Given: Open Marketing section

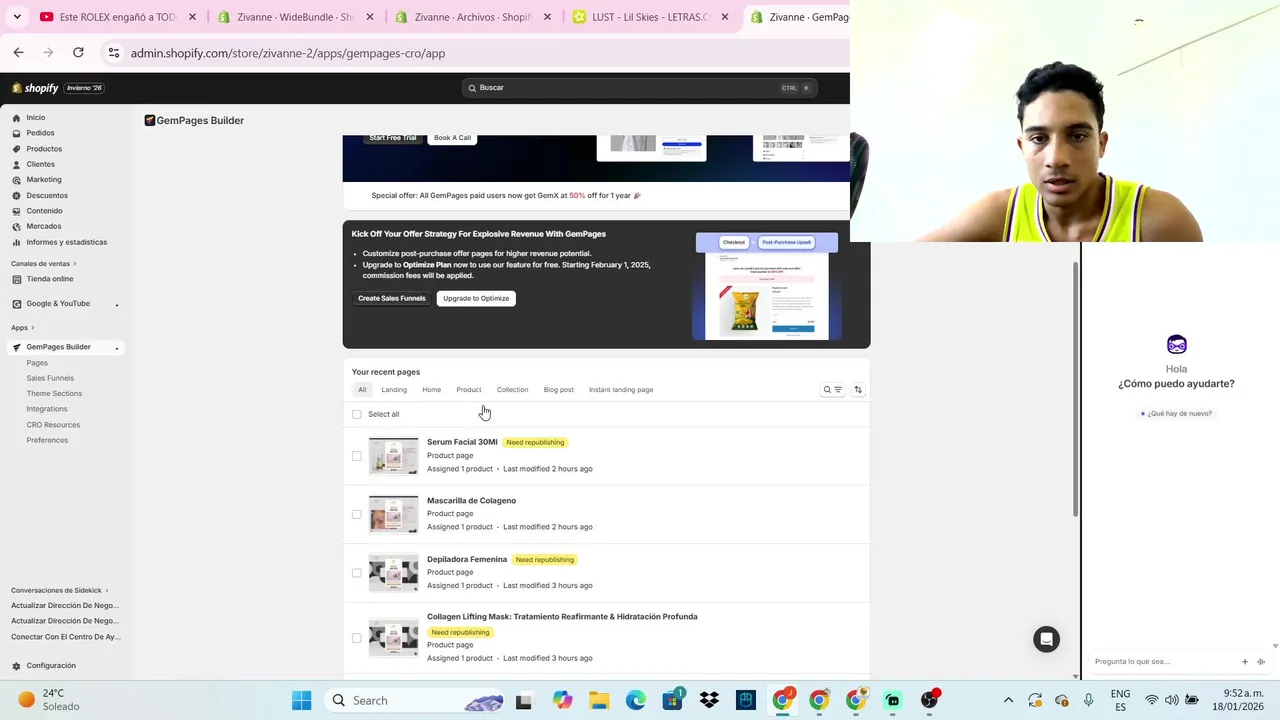Looking at the screenshot, I should (x=43, y=180).
